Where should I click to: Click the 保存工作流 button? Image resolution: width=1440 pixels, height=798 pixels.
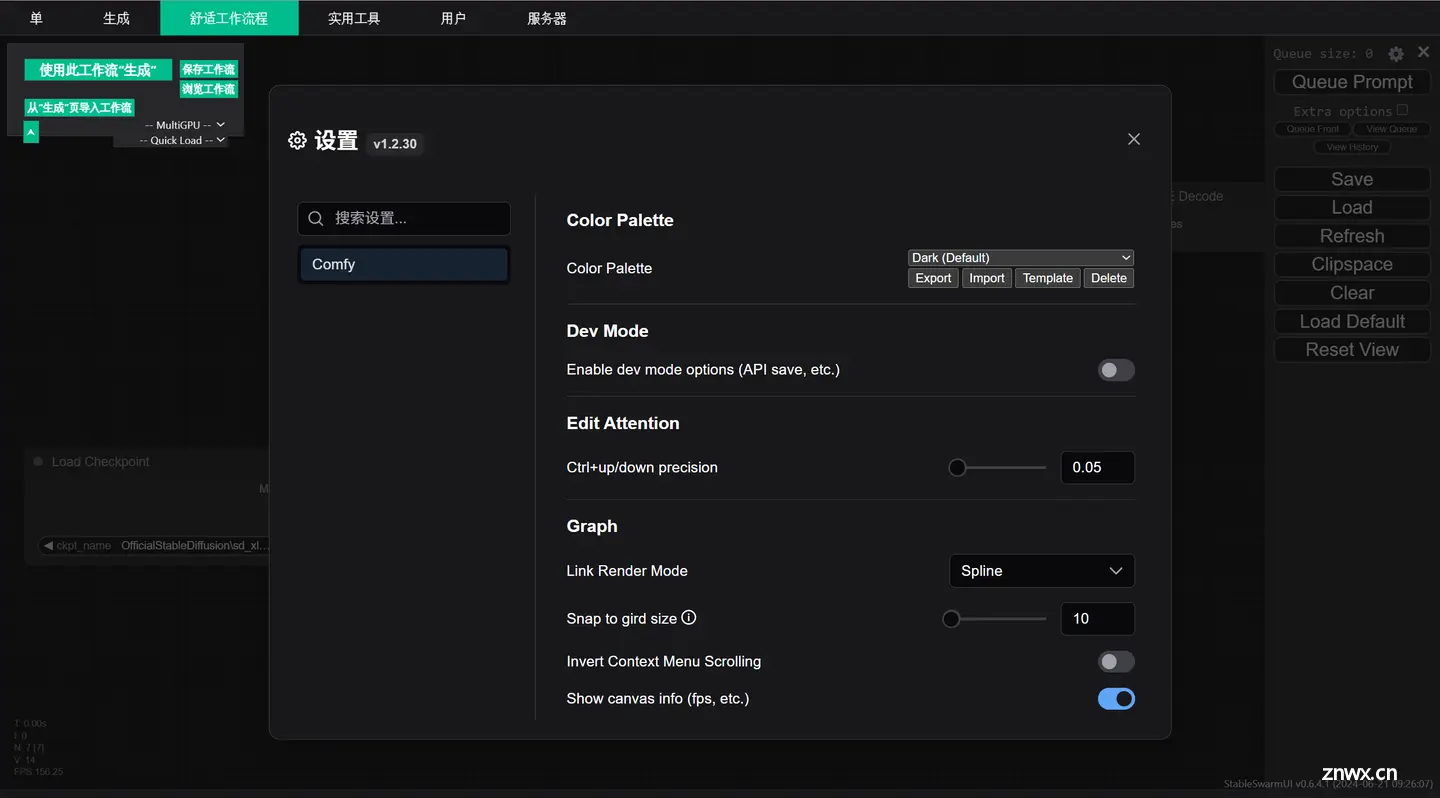208,69
